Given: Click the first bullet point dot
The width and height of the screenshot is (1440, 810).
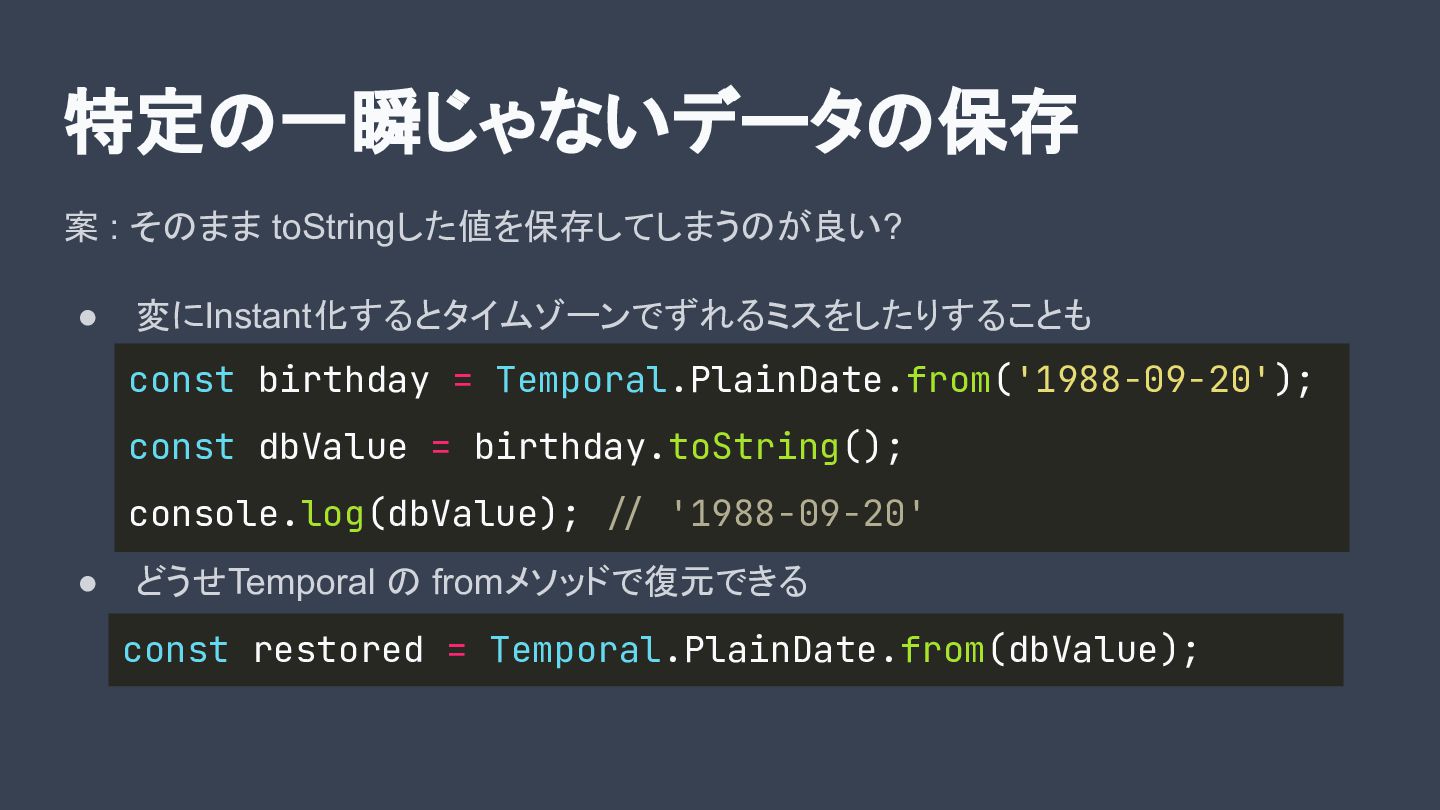Looking at the screenshot, I should tap(87, 317).
